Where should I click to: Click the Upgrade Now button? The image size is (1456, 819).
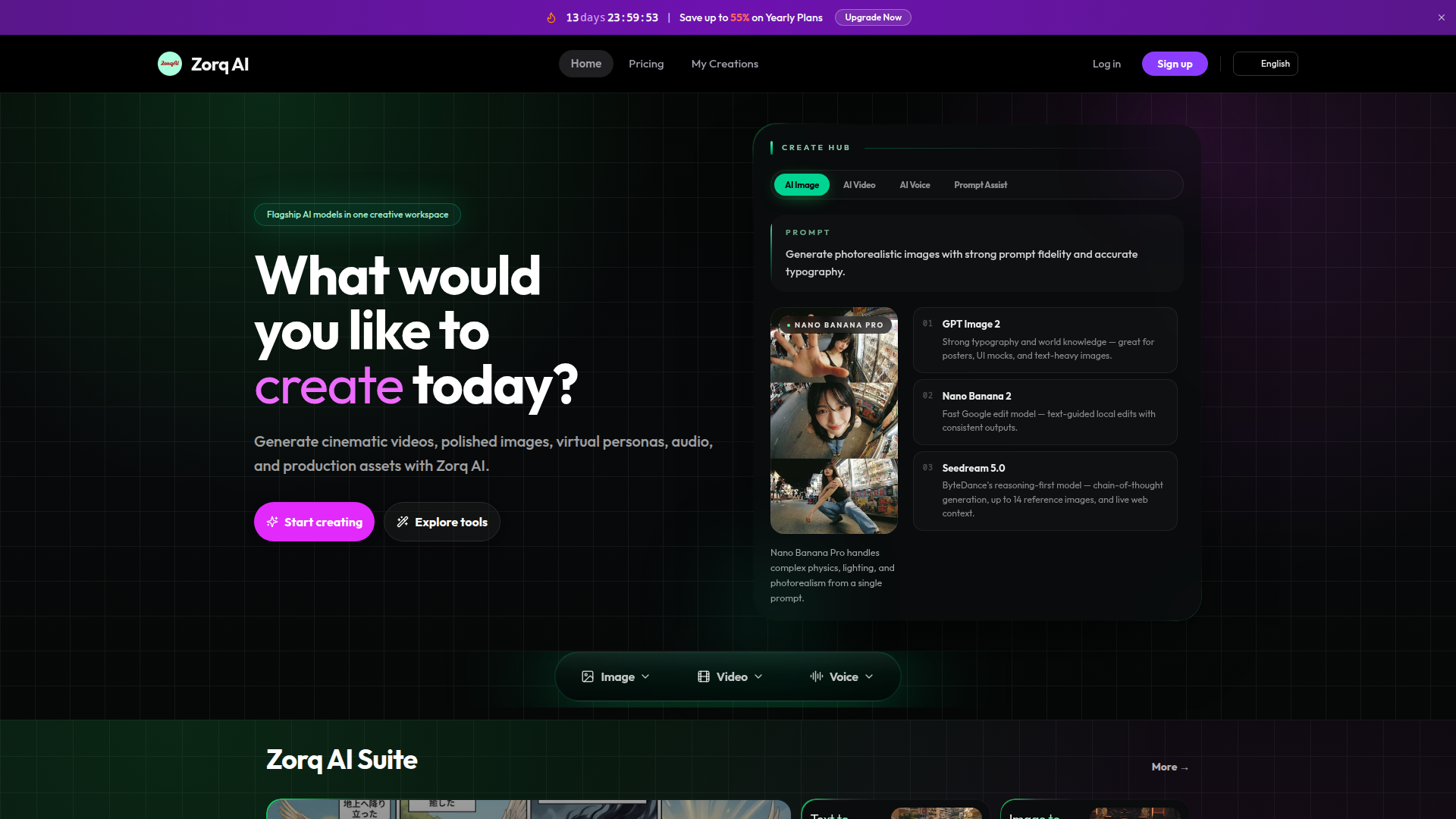[x=873, y=17]
